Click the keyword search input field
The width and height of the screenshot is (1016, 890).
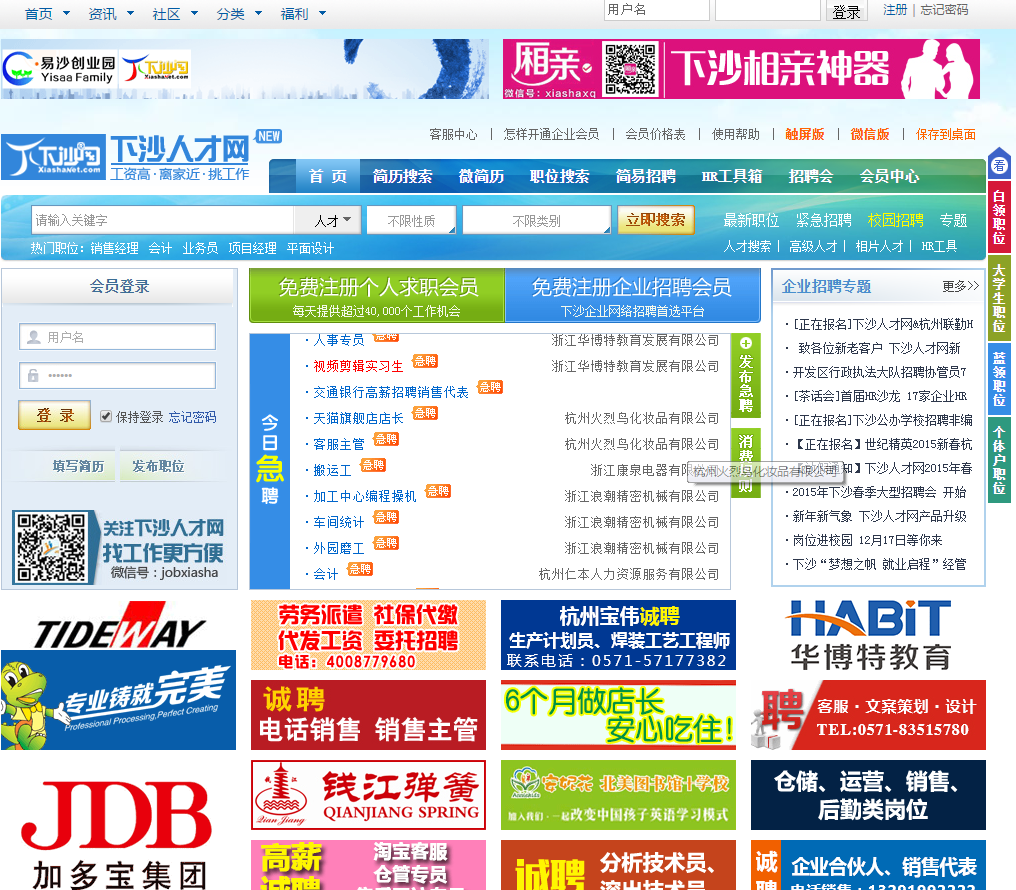coord(163,220)
